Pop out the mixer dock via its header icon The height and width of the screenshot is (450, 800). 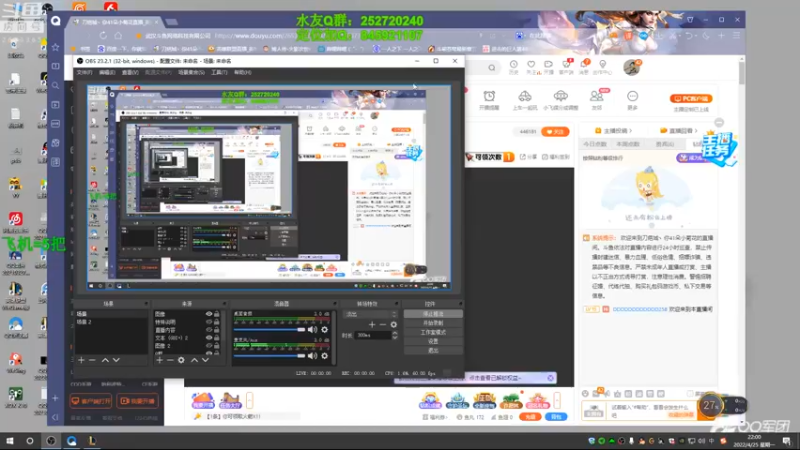(x=335, y=304)
